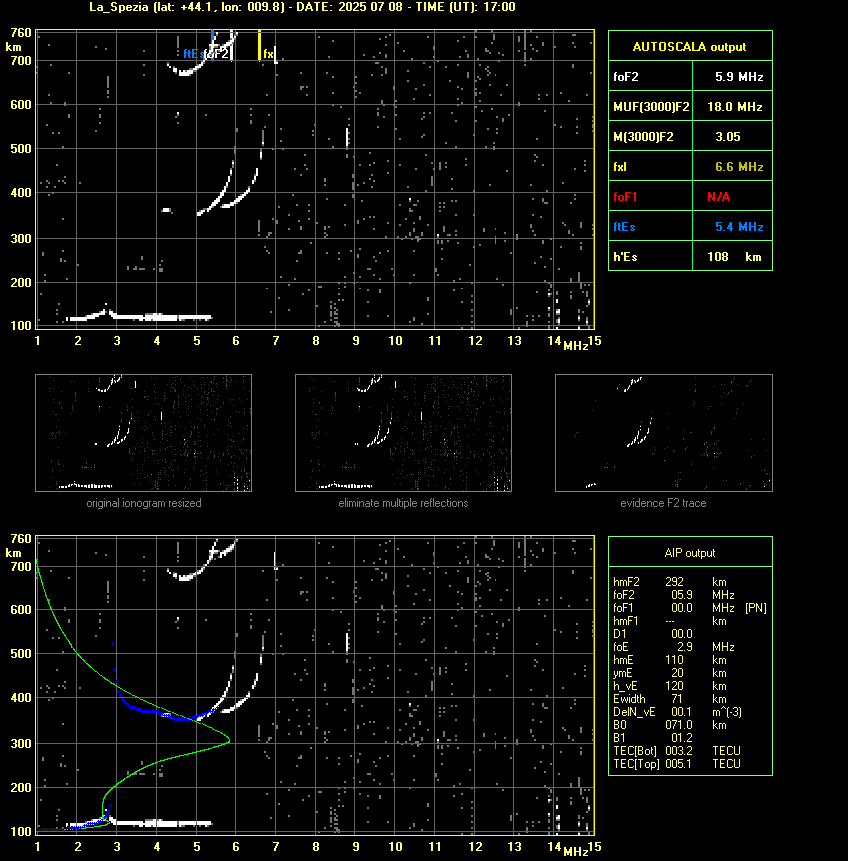Select the hmE '110 km' row
This screenshot has height=861, width=848.
[x=670, y=660]
